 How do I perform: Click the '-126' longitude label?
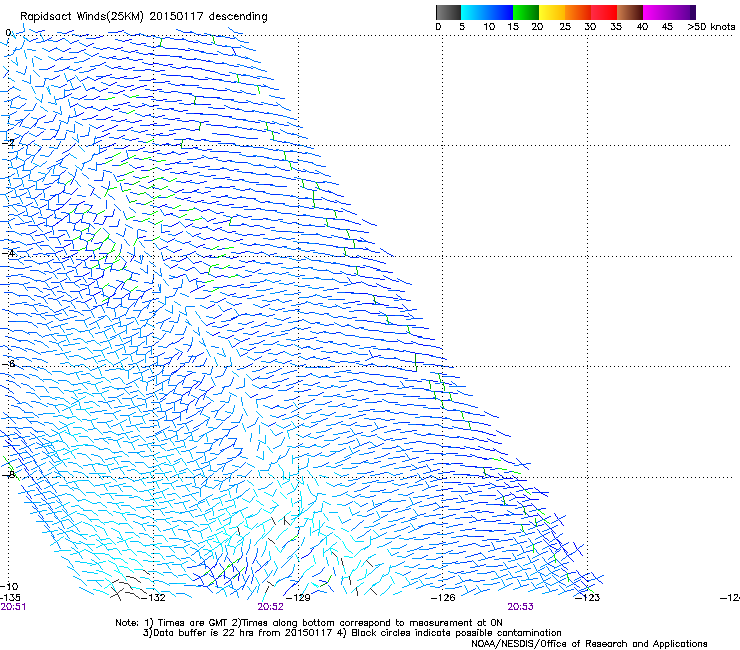443,598
